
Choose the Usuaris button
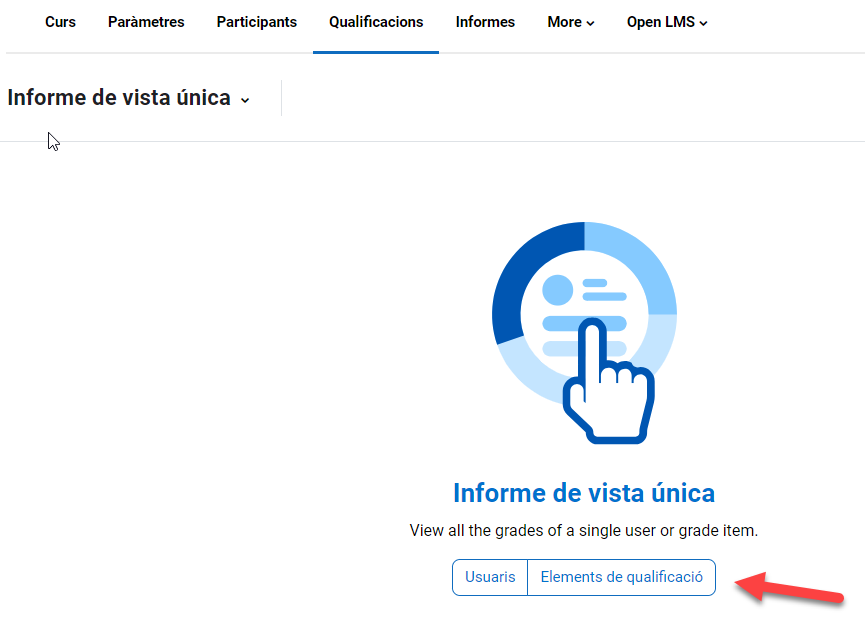pos(490,577)
